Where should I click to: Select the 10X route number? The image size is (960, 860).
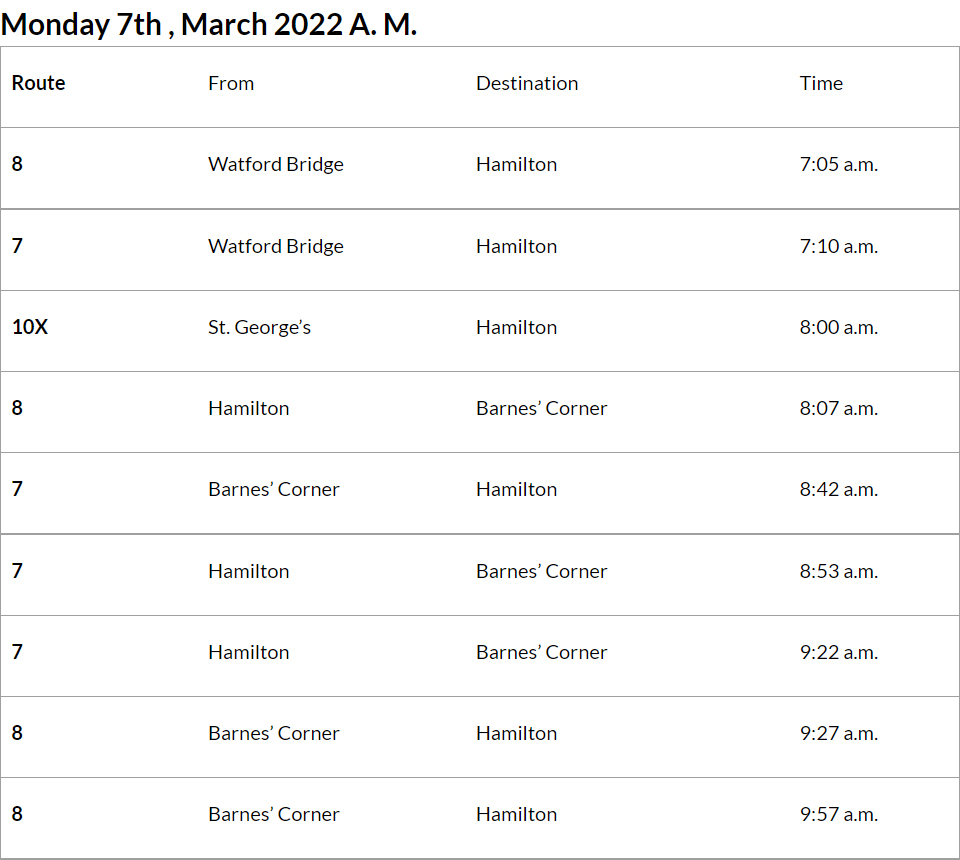click(30, 327)
